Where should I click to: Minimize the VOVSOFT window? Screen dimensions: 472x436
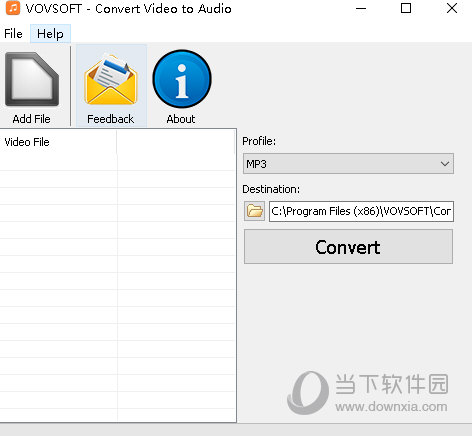pyautogui.click(x=361, y=8)
